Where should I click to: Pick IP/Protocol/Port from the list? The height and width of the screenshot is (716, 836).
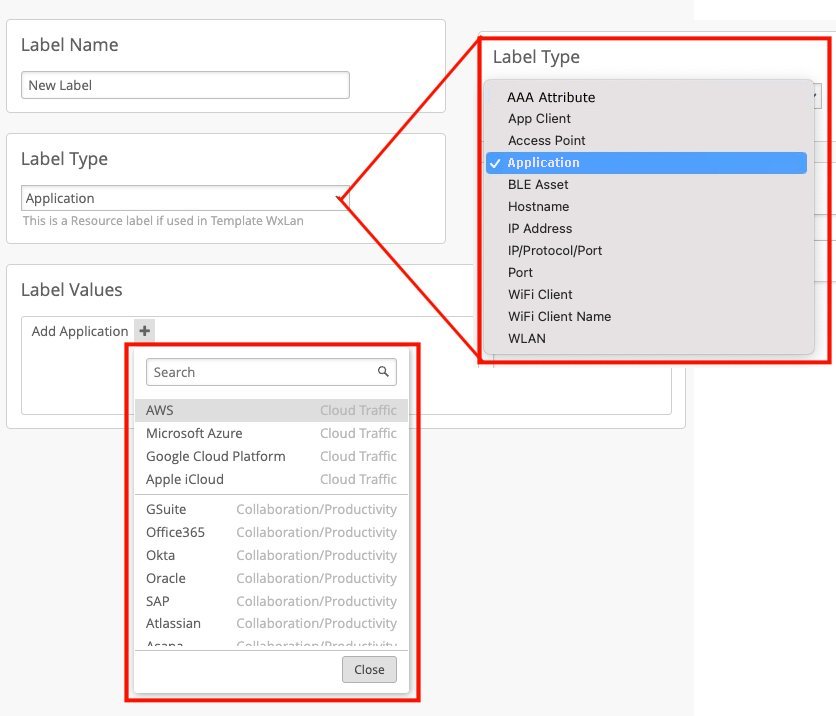tap(555, 250)
